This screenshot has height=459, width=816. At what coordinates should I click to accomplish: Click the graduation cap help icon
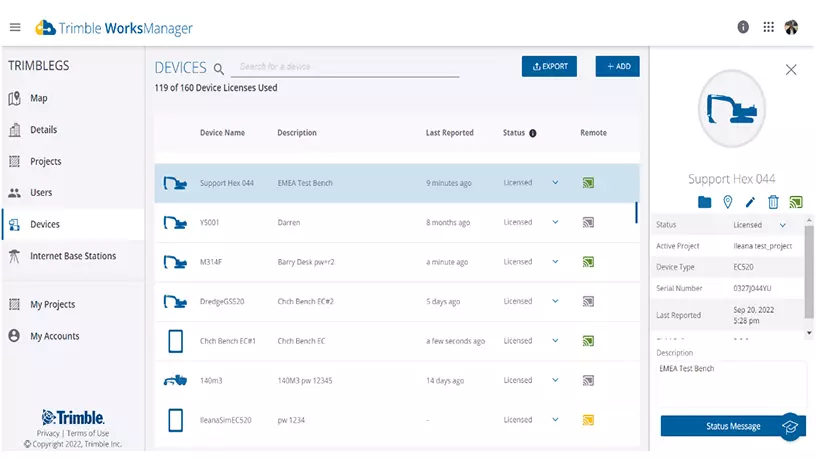tap(790, 427)
